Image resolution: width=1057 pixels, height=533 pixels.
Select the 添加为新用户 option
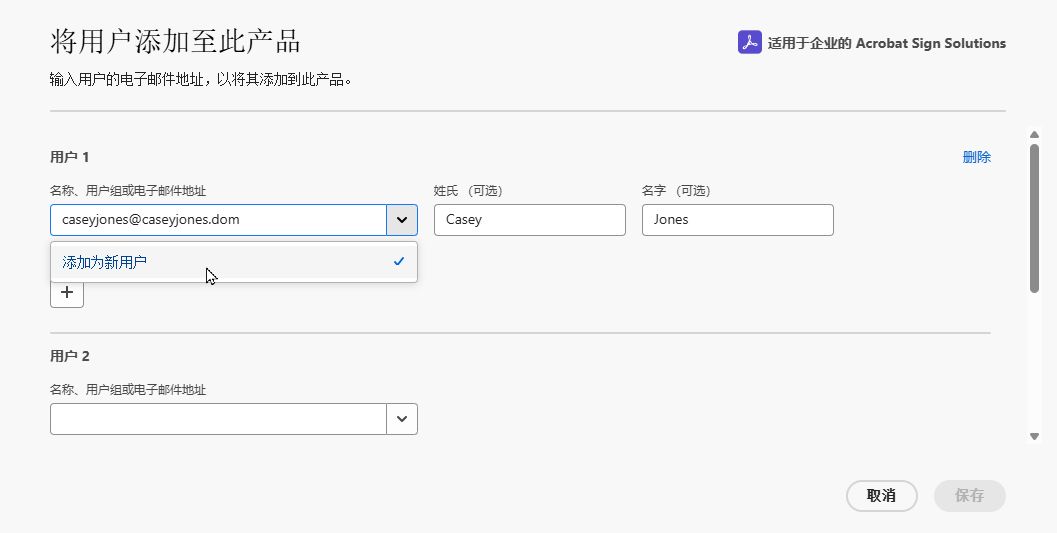(x=234, y=262)
